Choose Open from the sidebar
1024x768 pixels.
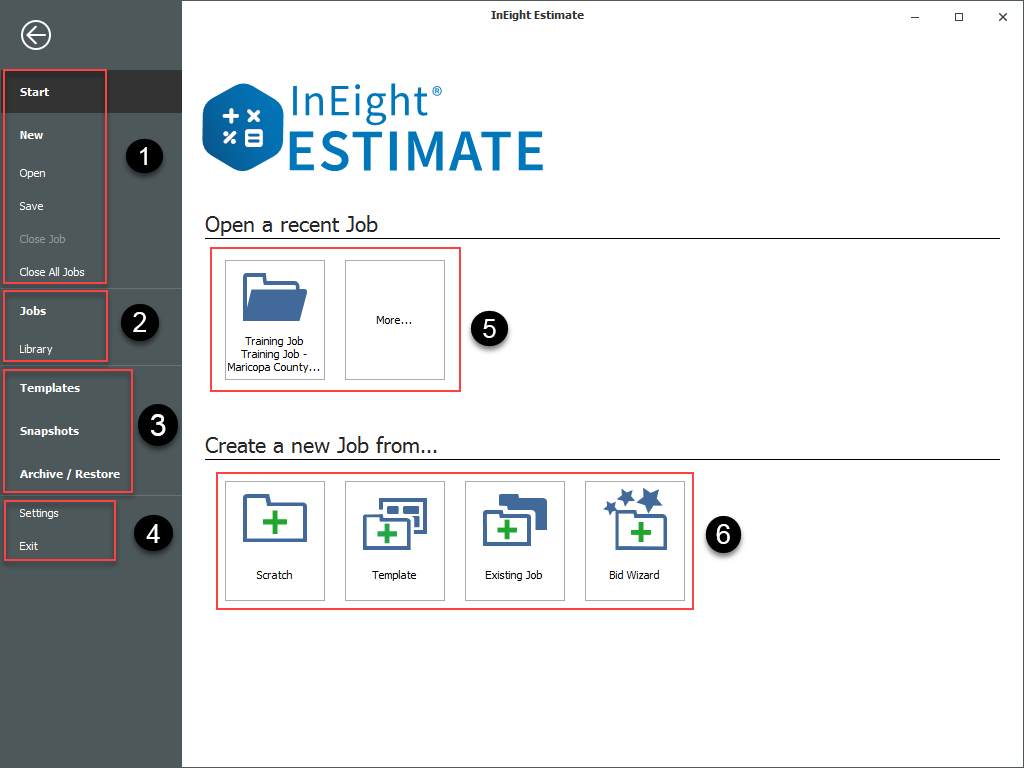[x=33, y=173]
